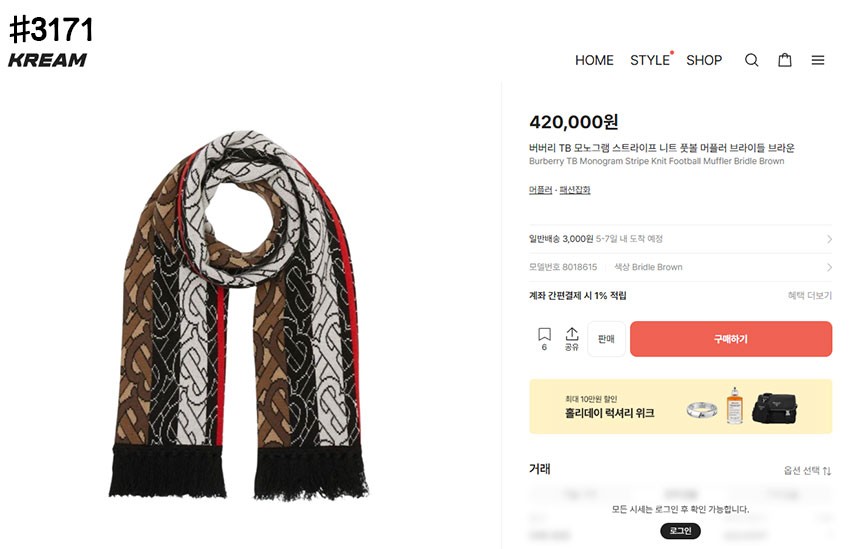The width and height of the screenshot is (860, 549).
Task: Click the sort arrows beside 옵션 선택
Action: [x=827, y=471]
